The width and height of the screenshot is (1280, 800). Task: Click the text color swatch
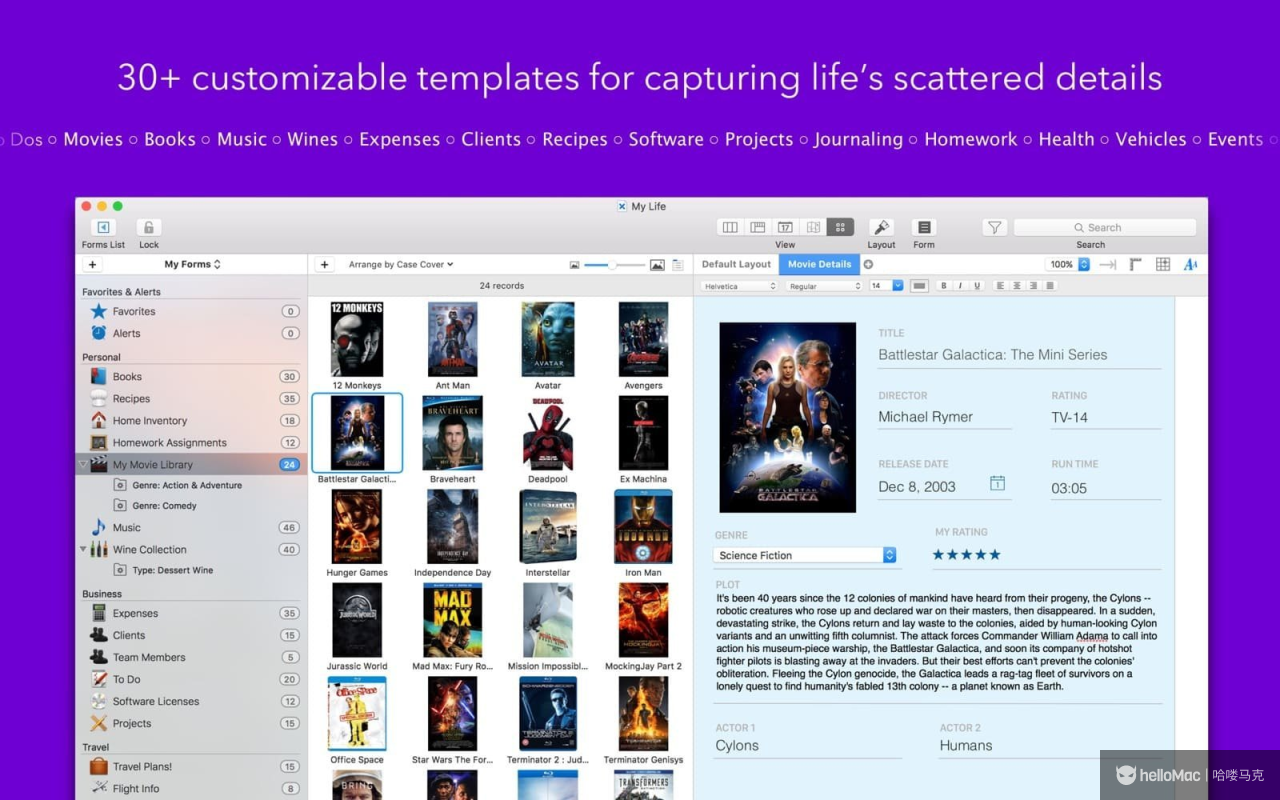[x=919, y=286]
